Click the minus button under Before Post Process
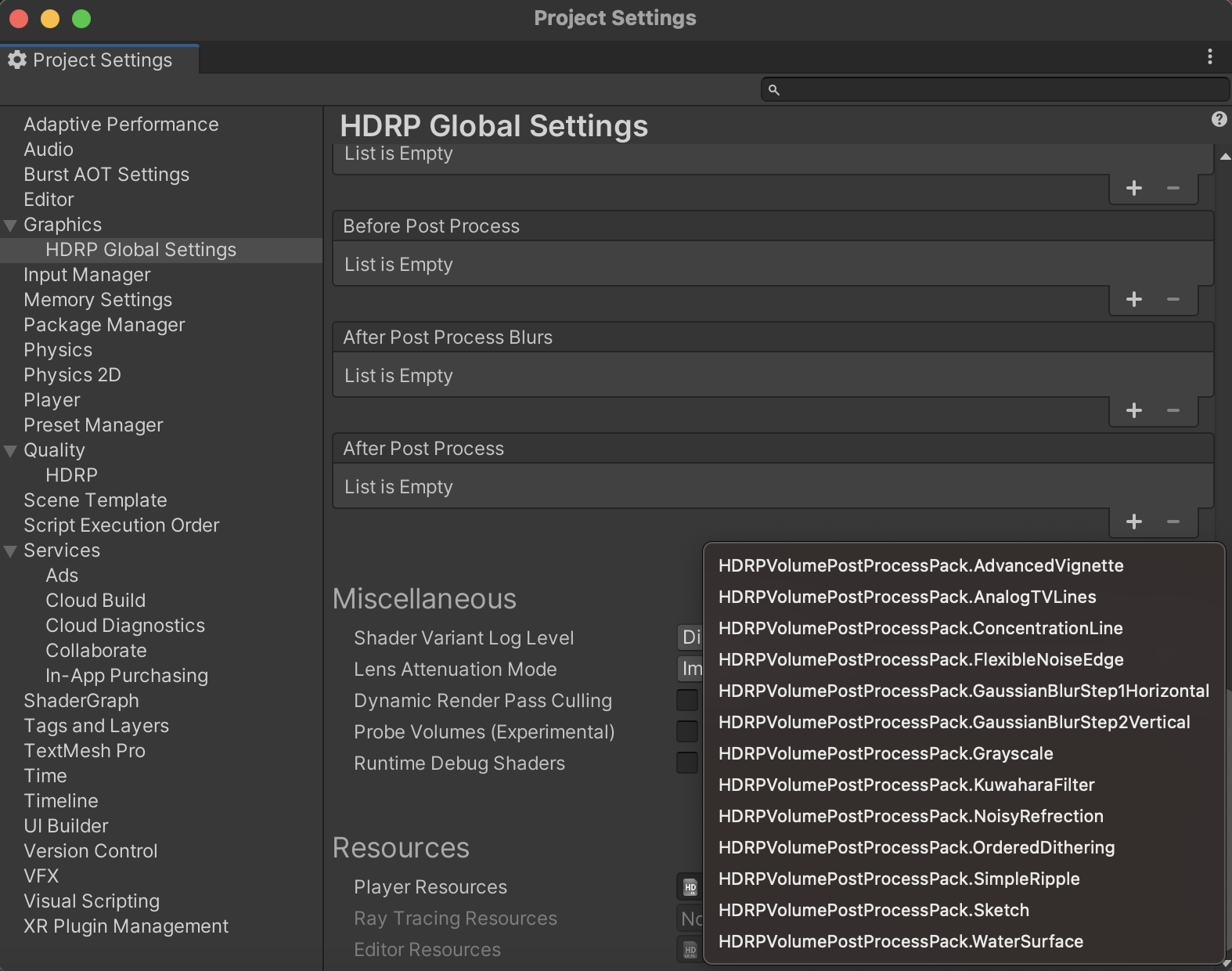Image resolution: width=1232 pixels, height=971 pixels. click(1173, 299)
